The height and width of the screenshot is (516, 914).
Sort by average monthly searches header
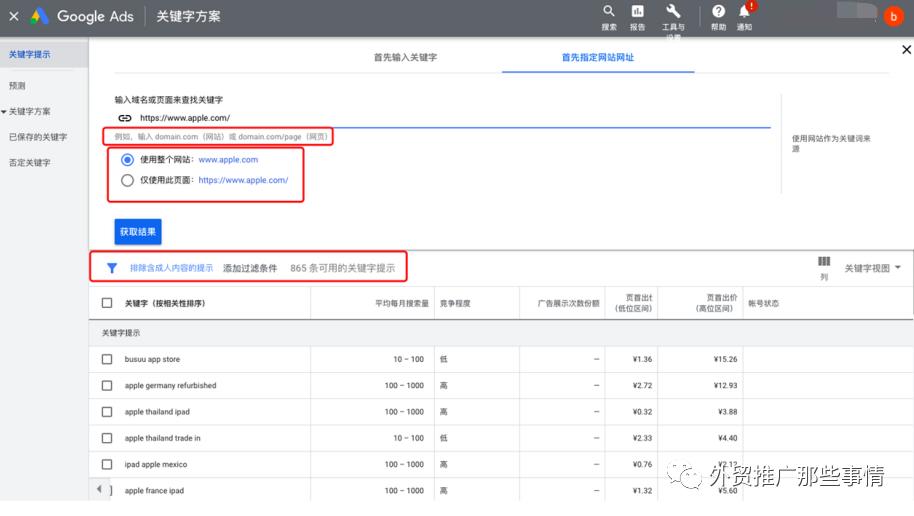pos(402,303)
